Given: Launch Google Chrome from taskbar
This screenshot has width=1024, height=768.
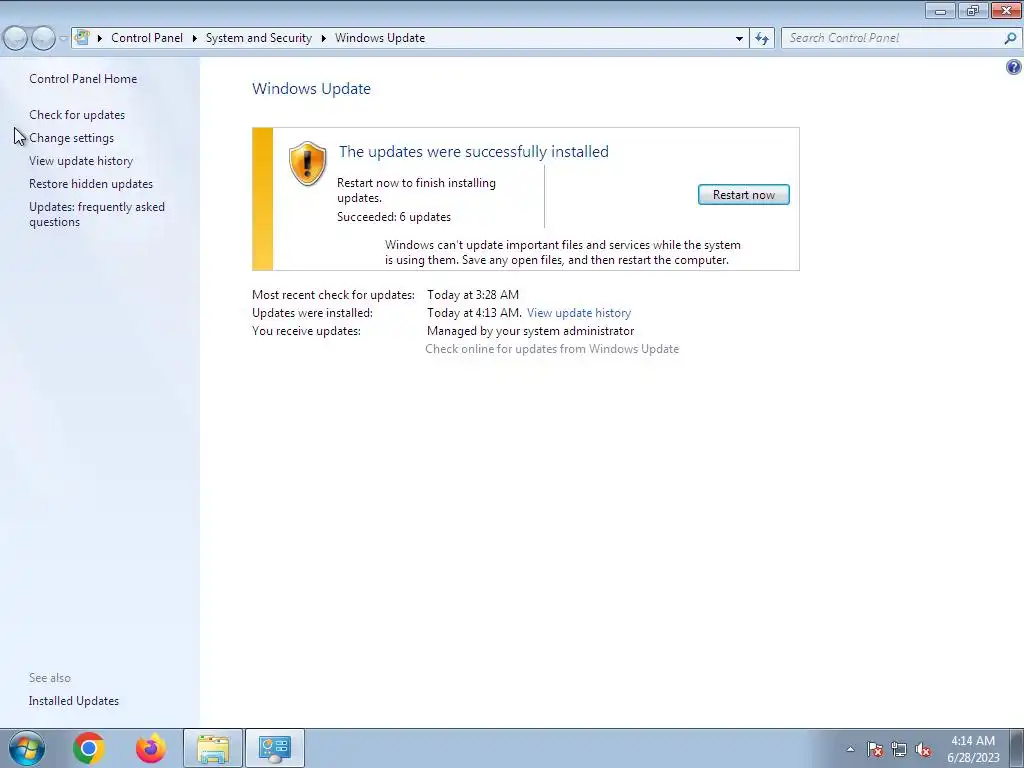Looking at the screenshot, I should 89,748.
